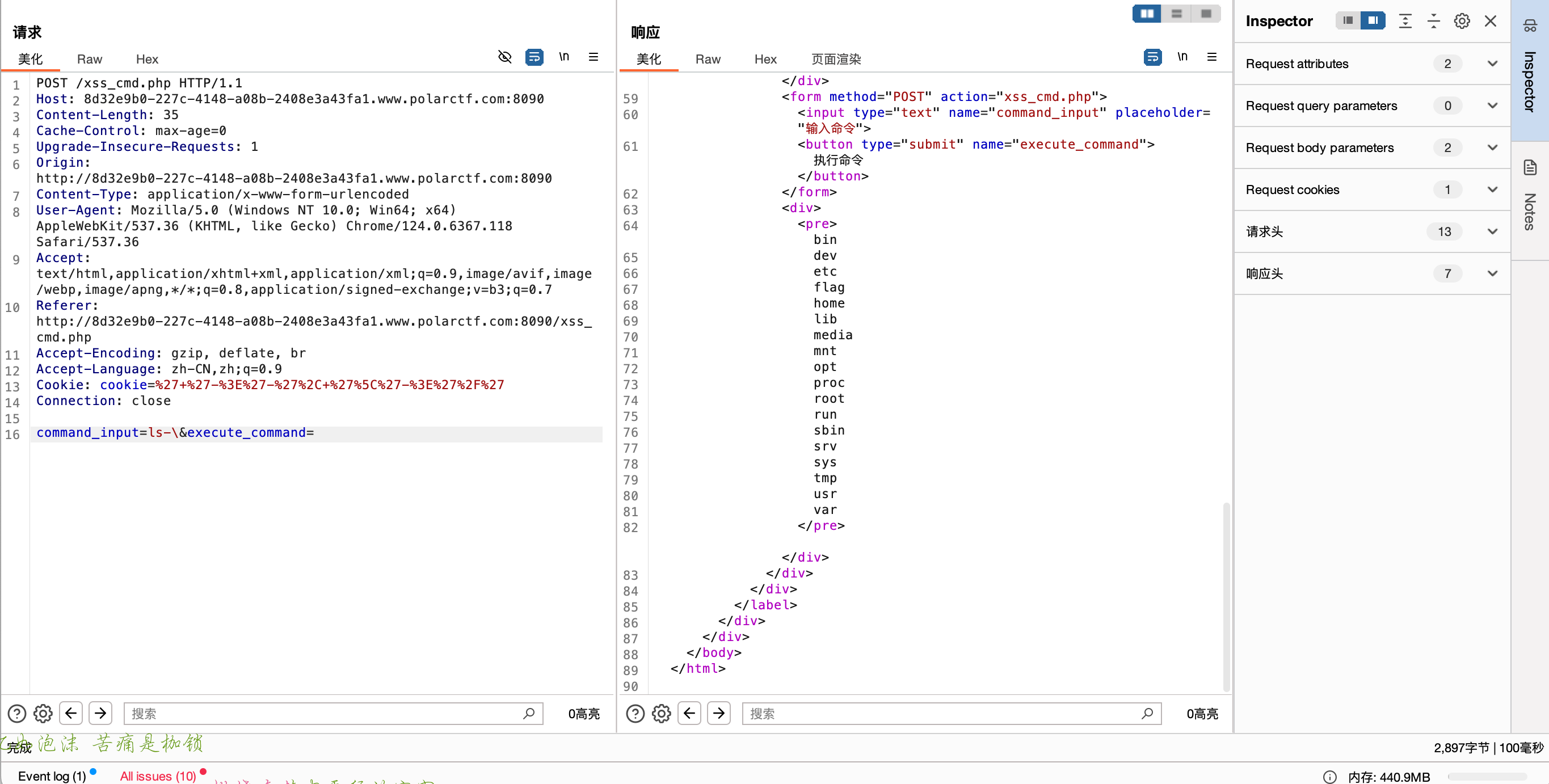Expand Request cookies section
Screen dimensions: 1549x784
(1492, 190)
